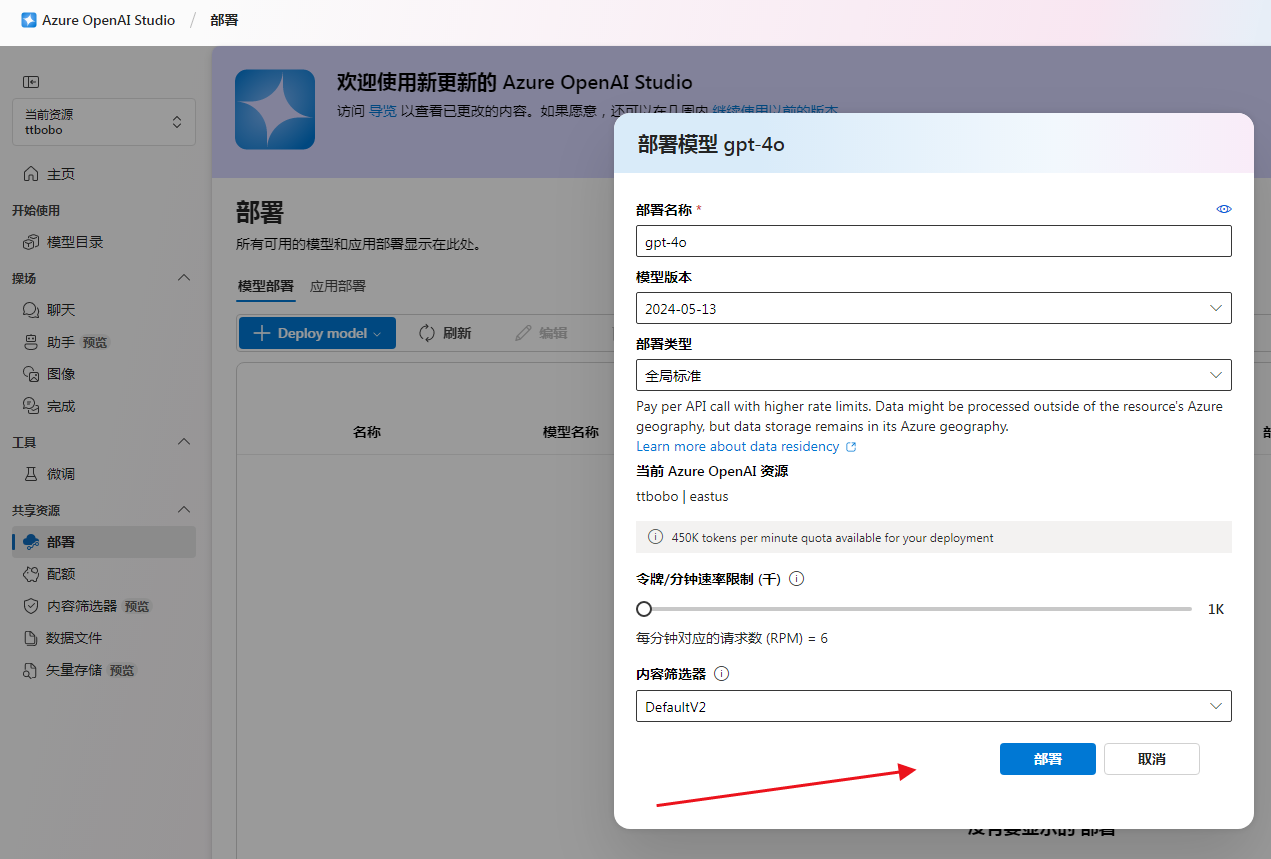Image resolution: width=1271 pixels, height=859 pixels.
Task: Click info icon beside 令牌/分钟速率限制
Action: tap(797, 579)
